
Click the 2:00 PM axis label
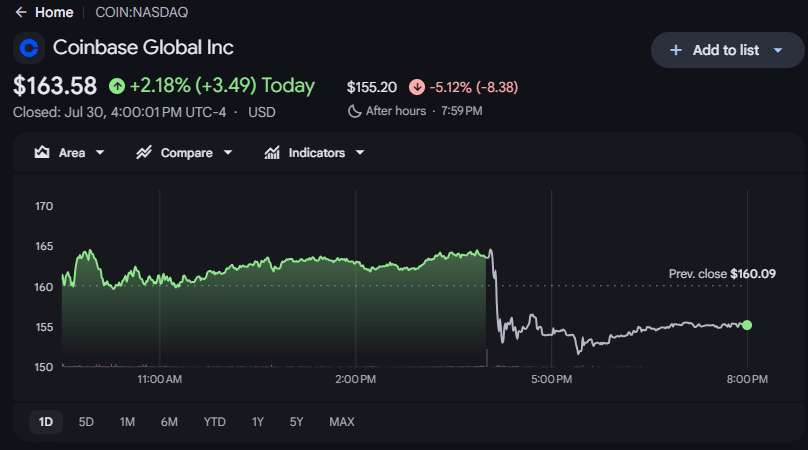356,379
